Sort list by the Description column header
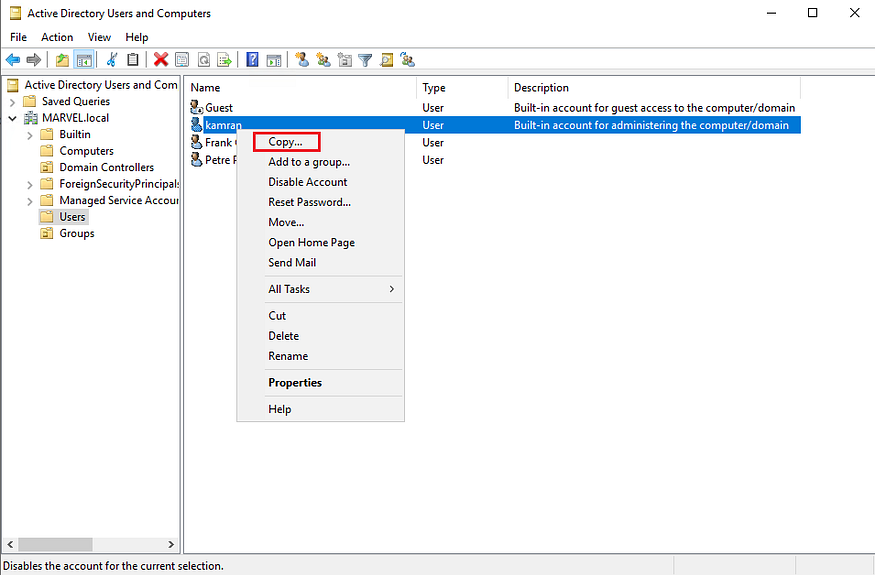This screenshot has height=575, width=875. [x=541, y=88]
